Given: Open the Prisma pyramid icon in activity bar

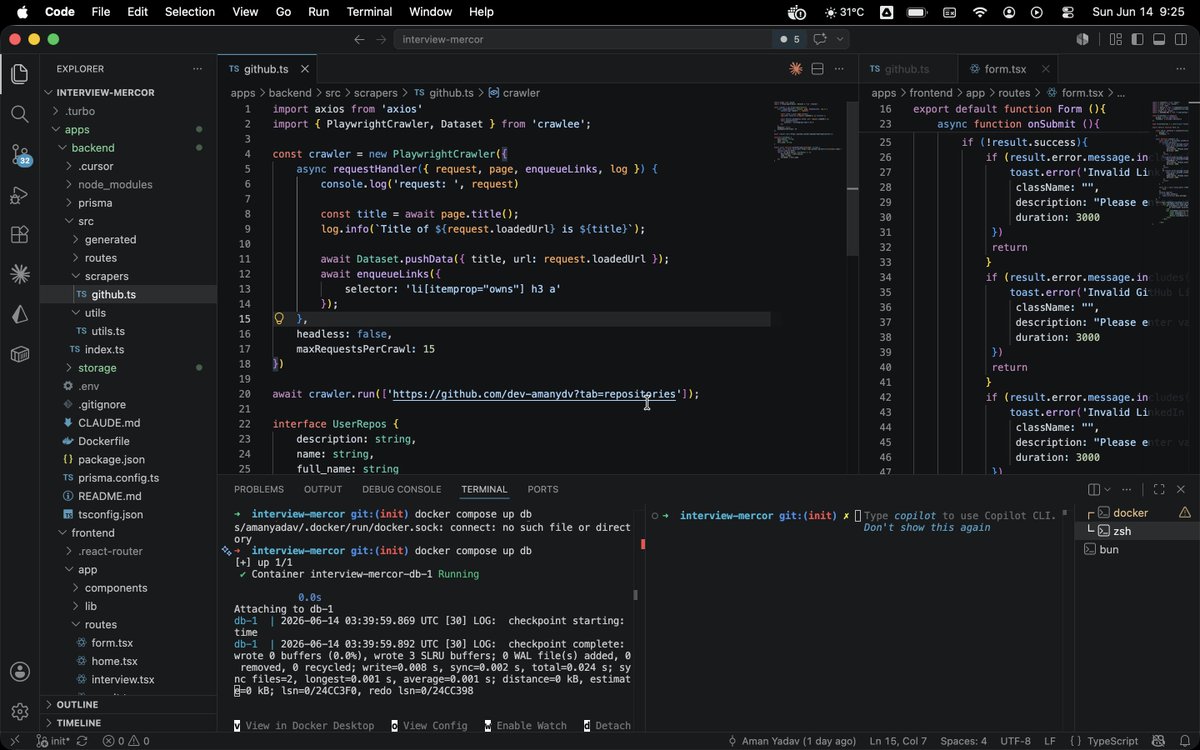Looking at the screenshot, I should 19,314.
